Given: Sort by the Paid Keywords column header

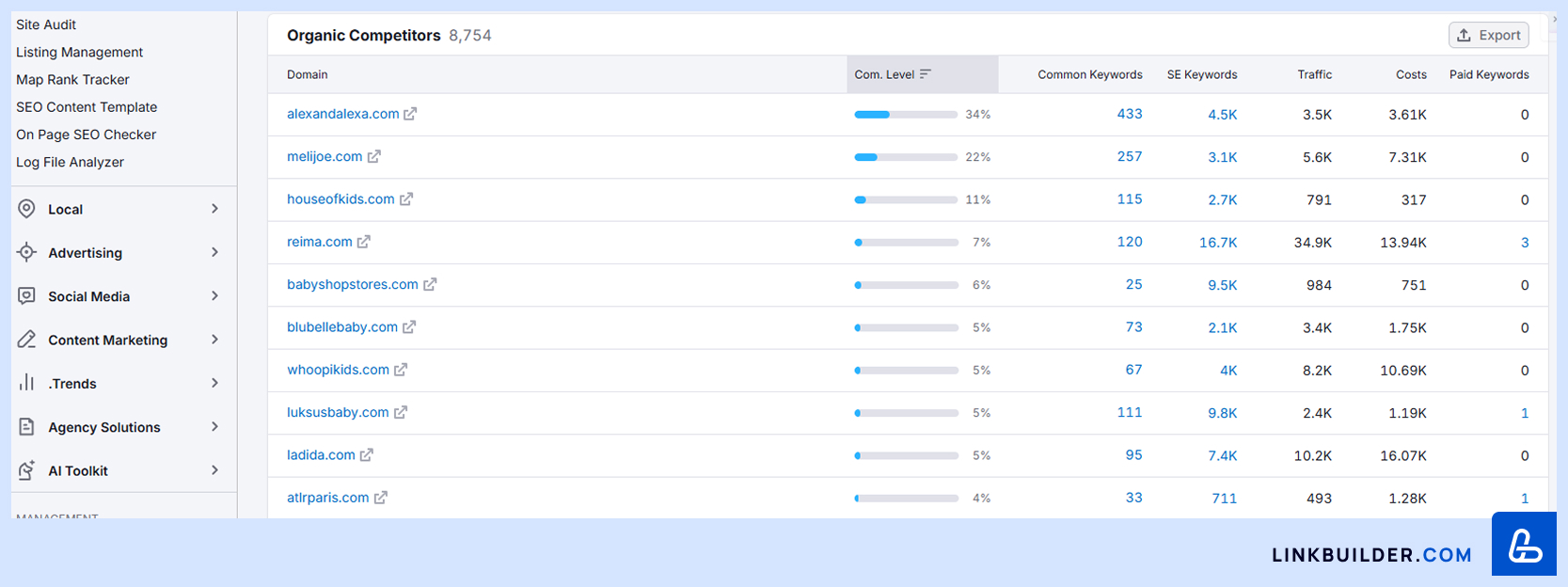Looking at the screenshot, I should point(1489,74).
